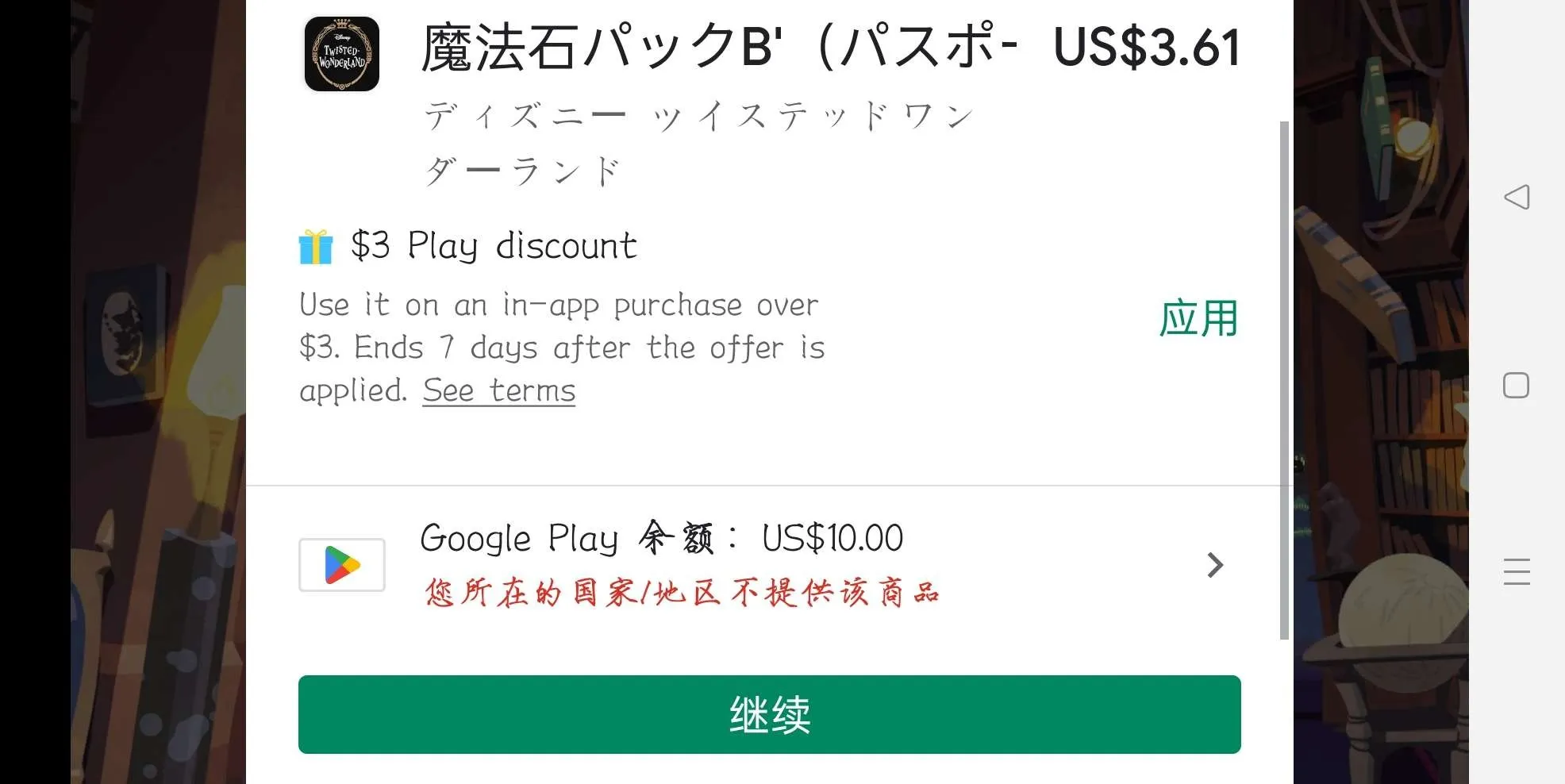Click the purchase sheet vertical scrollbar
The height and width of the screenshot is (784, 1565).
[1285, 379]
